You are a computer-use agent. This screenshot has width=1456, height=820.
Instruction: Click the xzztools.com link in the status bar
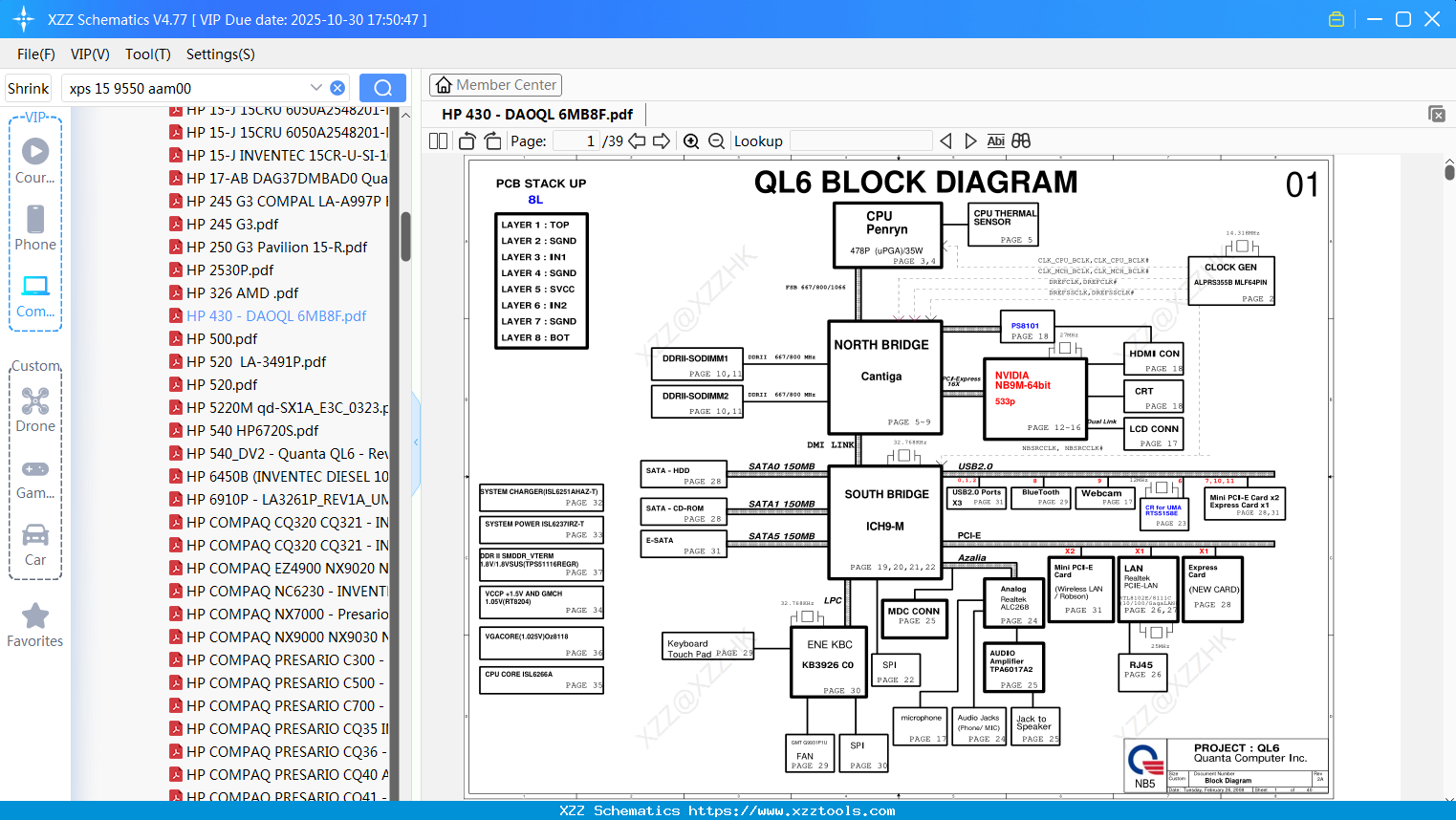click(x=792, y=810)
